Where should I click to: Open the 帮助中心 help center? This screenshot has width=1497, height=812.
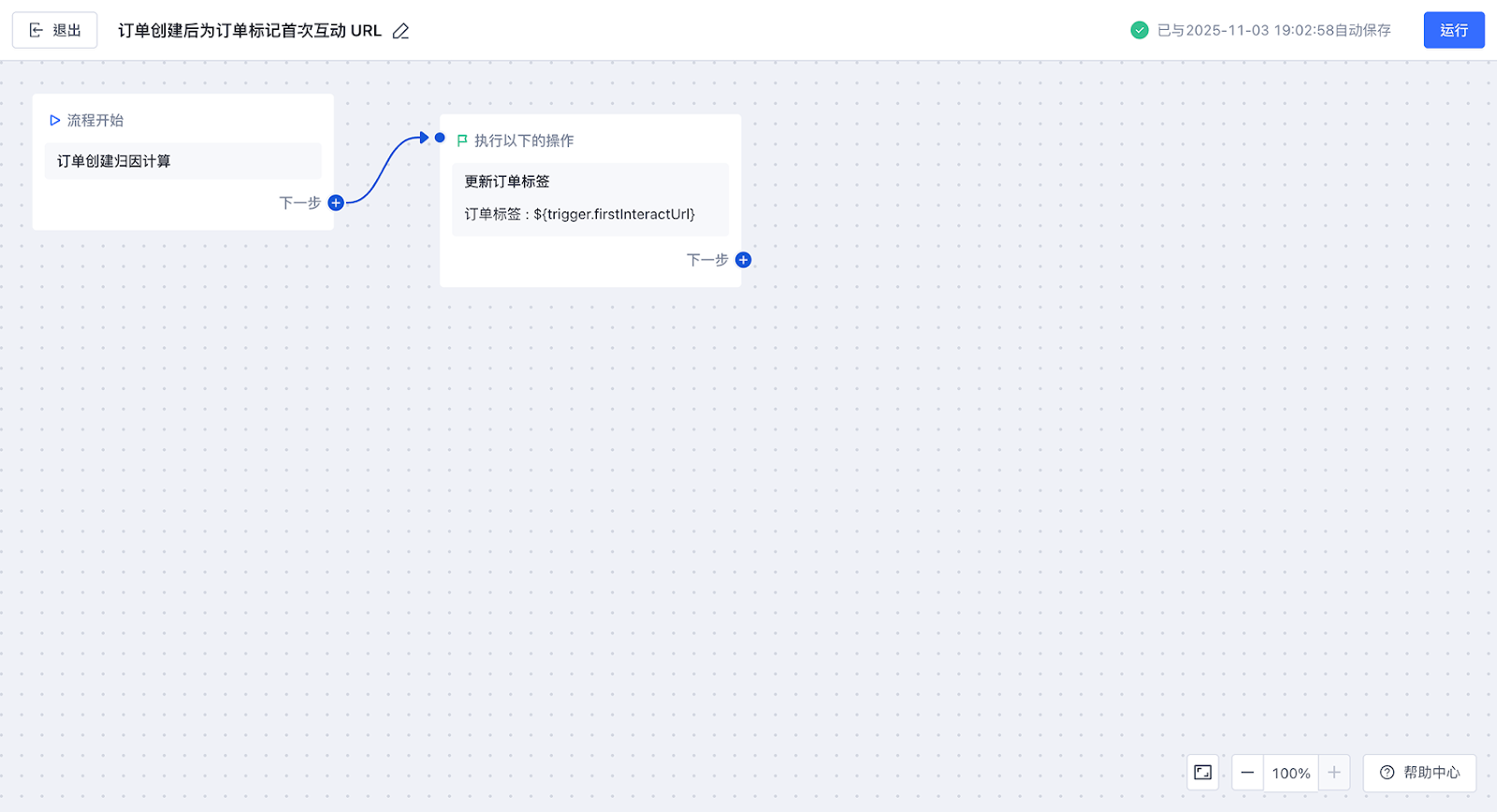click(x=1419, y=773)
